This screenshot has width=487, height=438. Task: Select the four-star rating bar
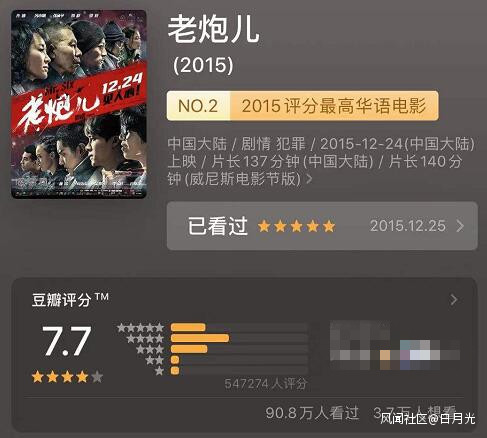click(239, 338)
